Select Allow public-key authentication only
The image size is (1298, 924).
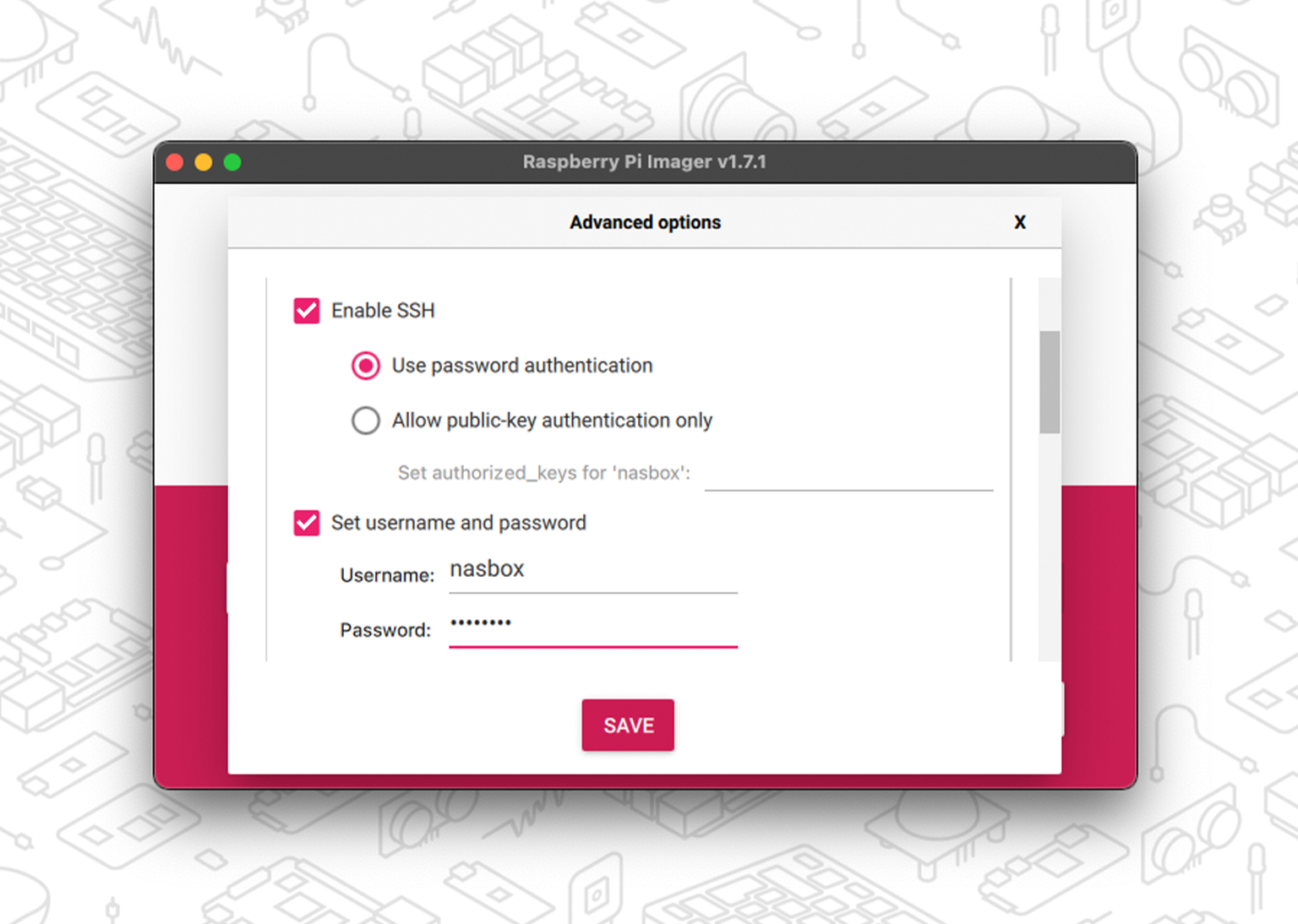click(x=365, y=420)
